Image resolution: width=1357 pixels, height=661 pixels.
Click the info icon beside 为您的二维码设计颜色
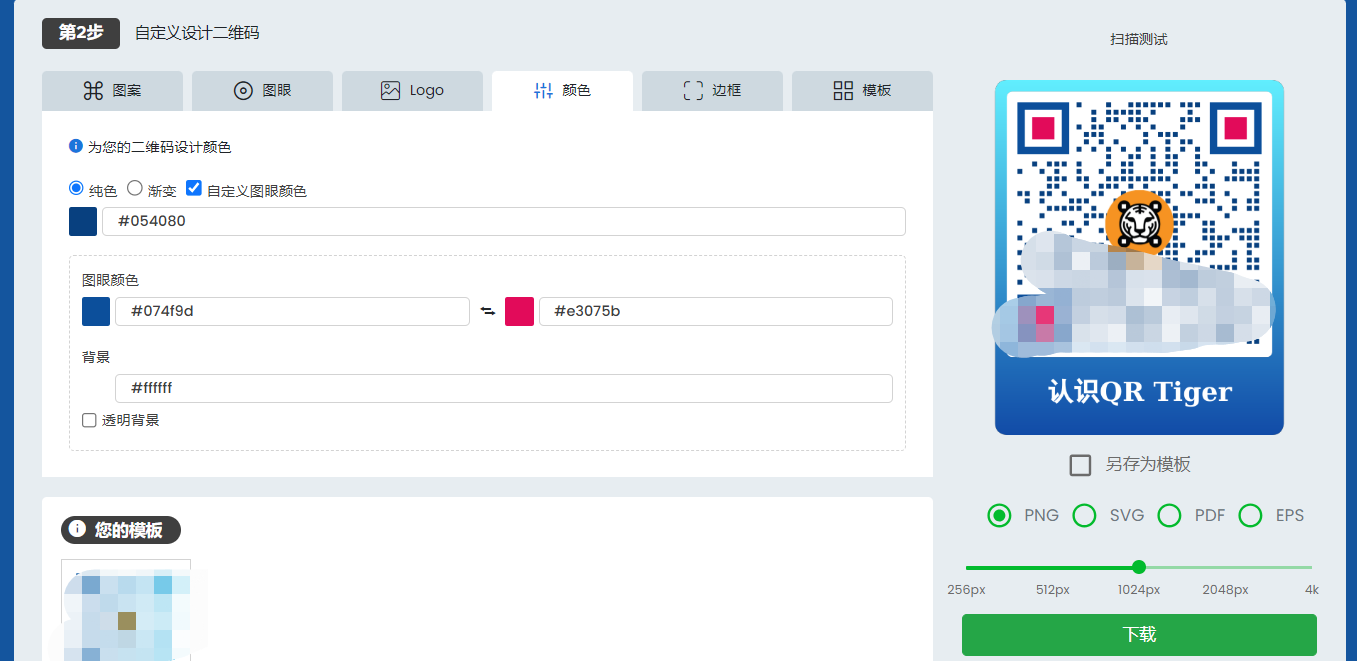tap(75, 146)
